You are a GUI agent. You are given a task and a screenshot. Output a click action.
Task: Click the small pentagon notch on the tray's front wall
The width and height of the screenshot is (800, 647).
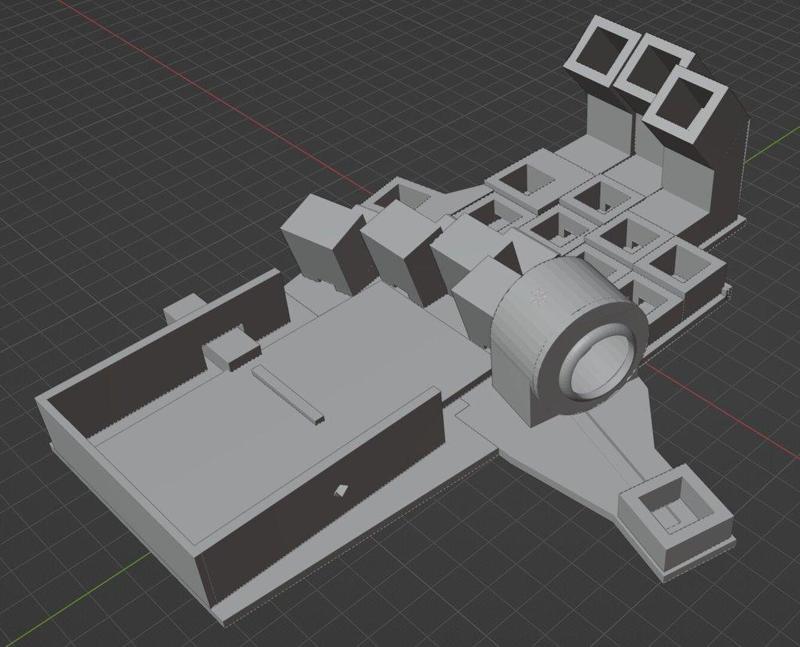[x=341, y=491]
